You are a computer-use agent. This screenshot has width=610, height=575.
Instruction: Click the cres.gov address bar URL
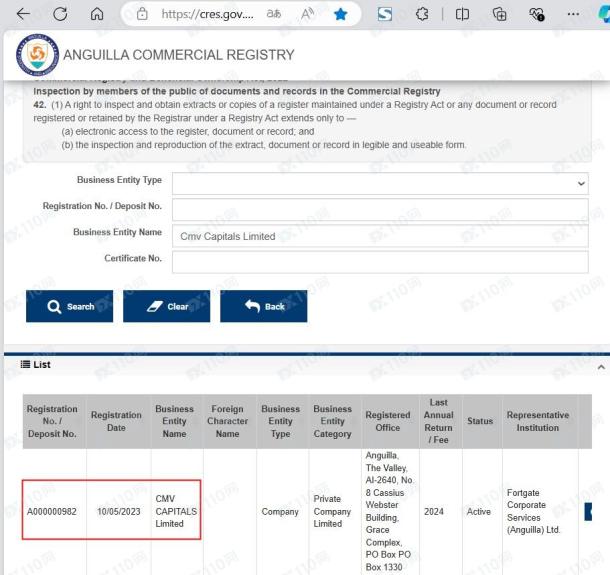207,14
